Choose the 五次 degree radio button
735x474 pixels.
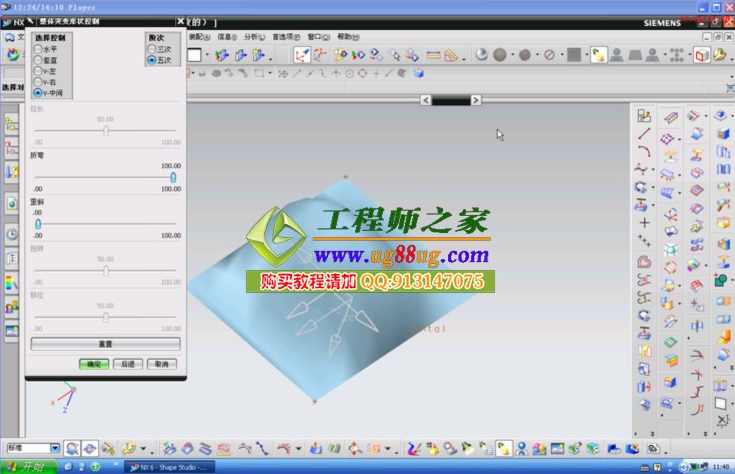[152, 60]
